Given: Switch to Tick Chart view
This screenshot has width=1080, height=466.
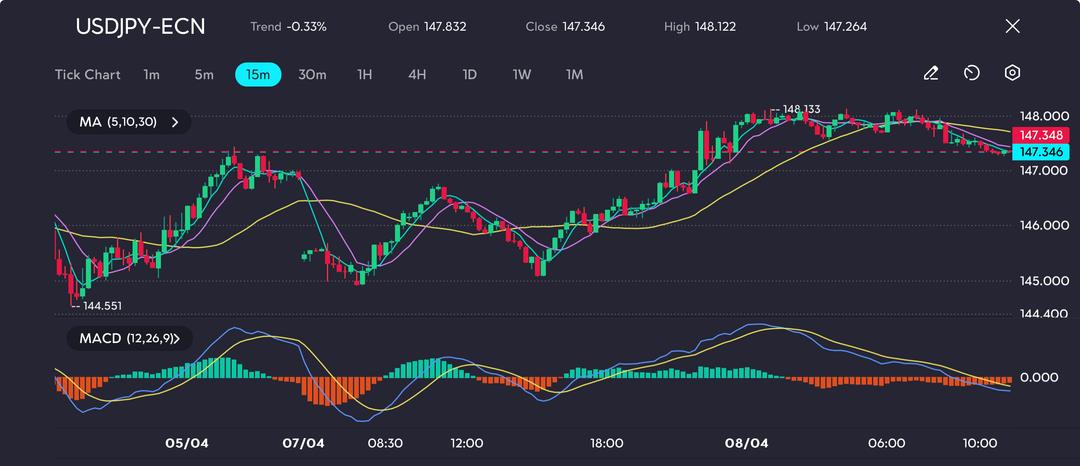Looking at the screenshot, I should [x=87, y=74].
